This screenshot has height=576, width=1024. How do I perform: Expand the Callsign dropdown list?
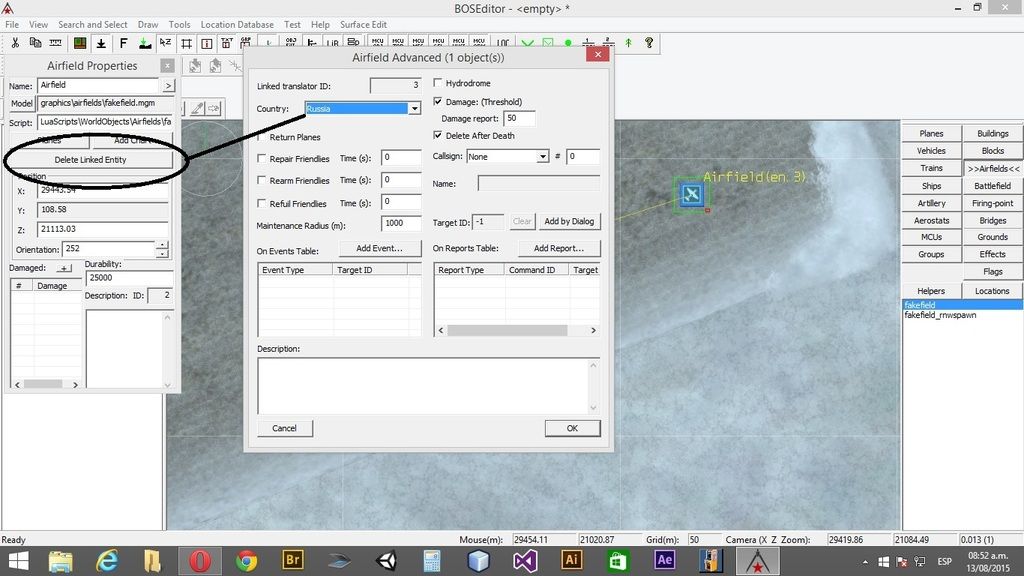[543, 157]
